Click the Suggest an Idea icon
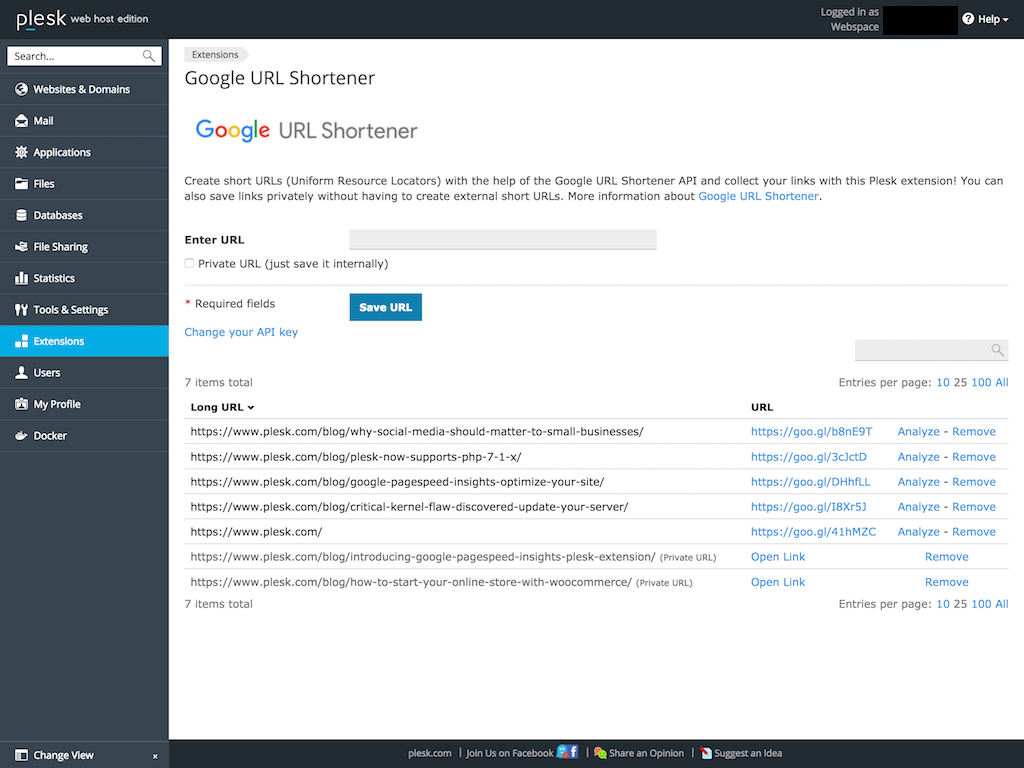The image size is (1024, 768). (706, 753)
